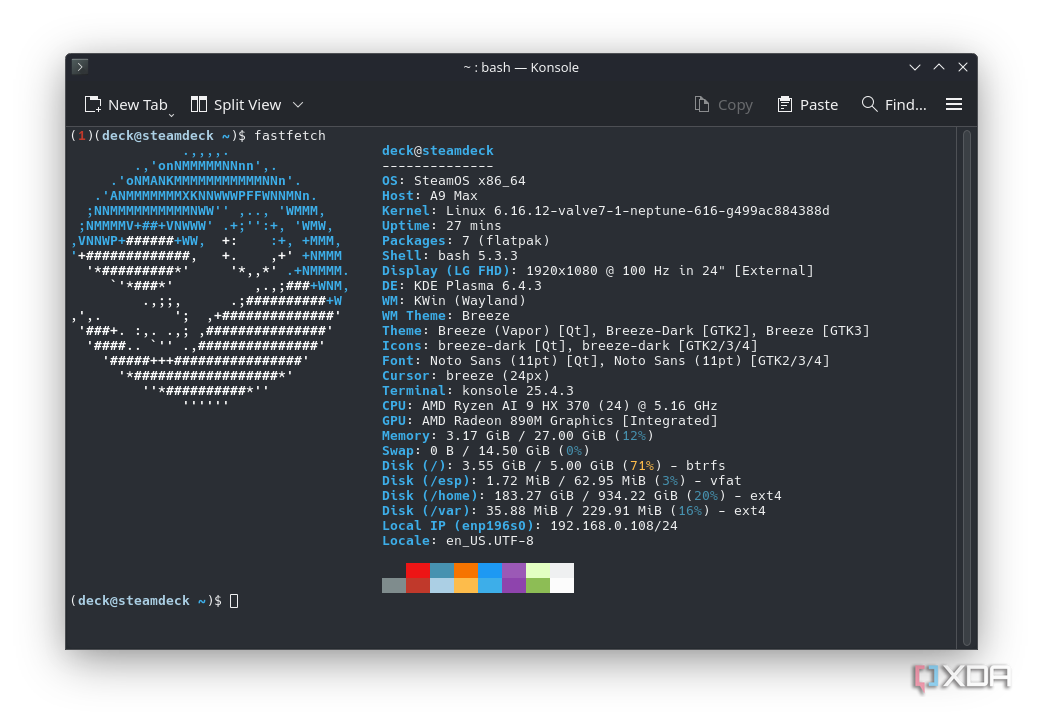This screenshot has width=1043, height=727.
Task: Click the Split View button
Action: [x=237, y=104]
